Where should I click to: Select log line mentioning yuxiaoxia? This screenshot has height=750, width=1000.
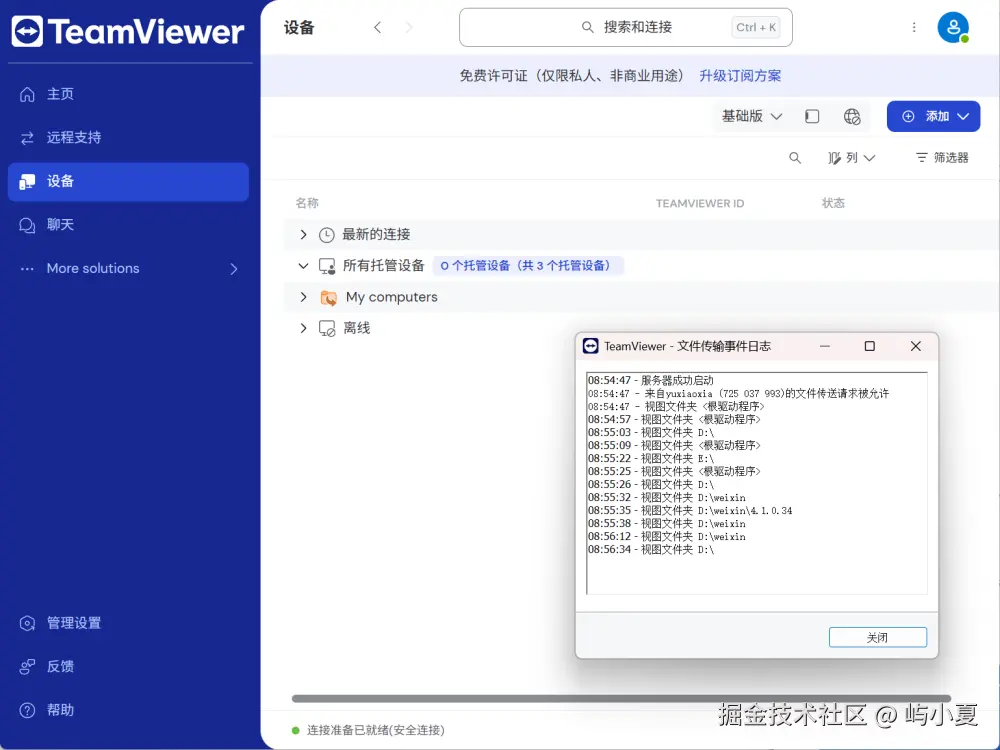tap(738, 393)
